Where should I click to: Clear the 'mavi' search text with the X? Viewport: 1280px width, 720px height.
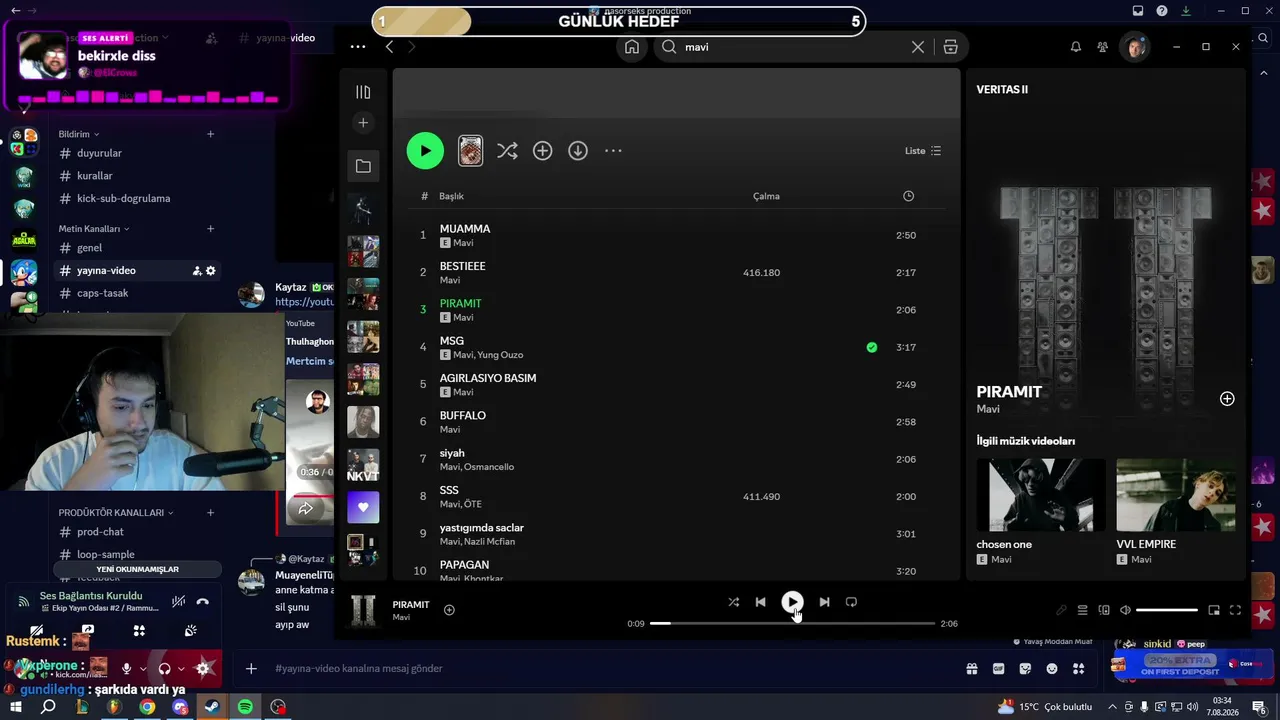point(918,47)
